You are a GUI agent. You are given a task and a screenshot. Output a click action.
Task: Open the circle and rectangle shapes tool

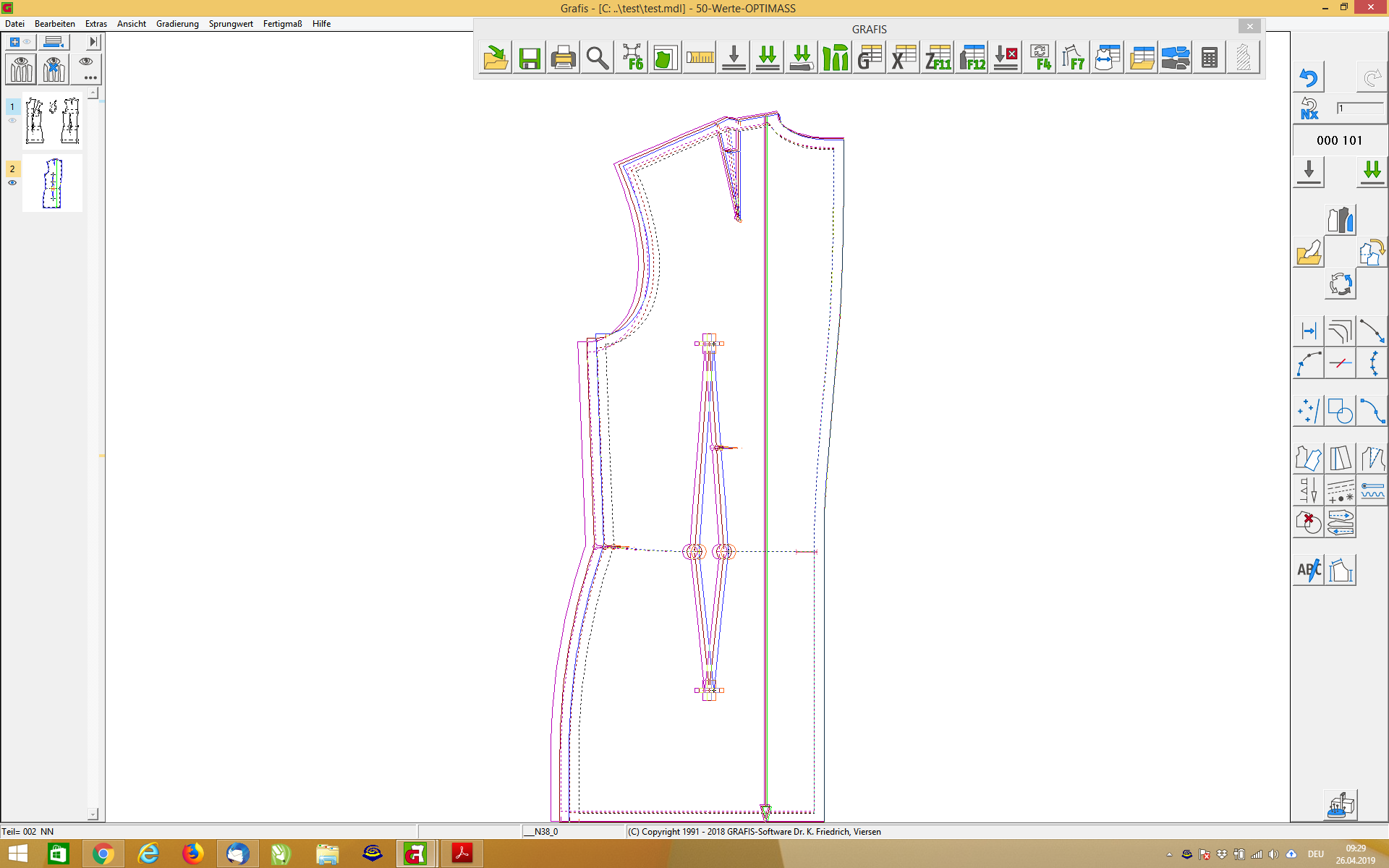(x=1340, y=412)
